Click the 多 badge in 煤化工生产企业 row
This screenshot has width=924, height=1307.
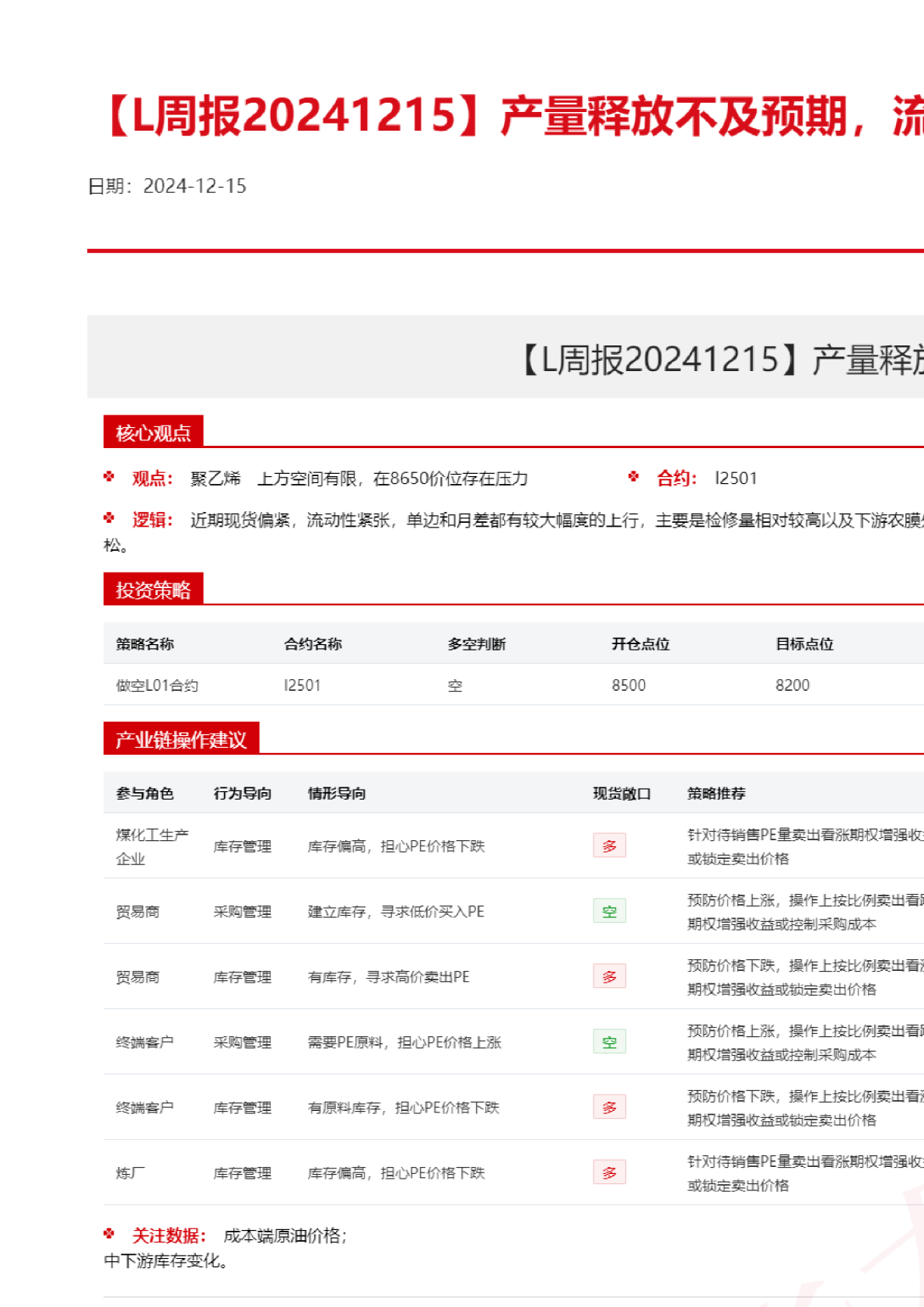(x=609, y=846)
